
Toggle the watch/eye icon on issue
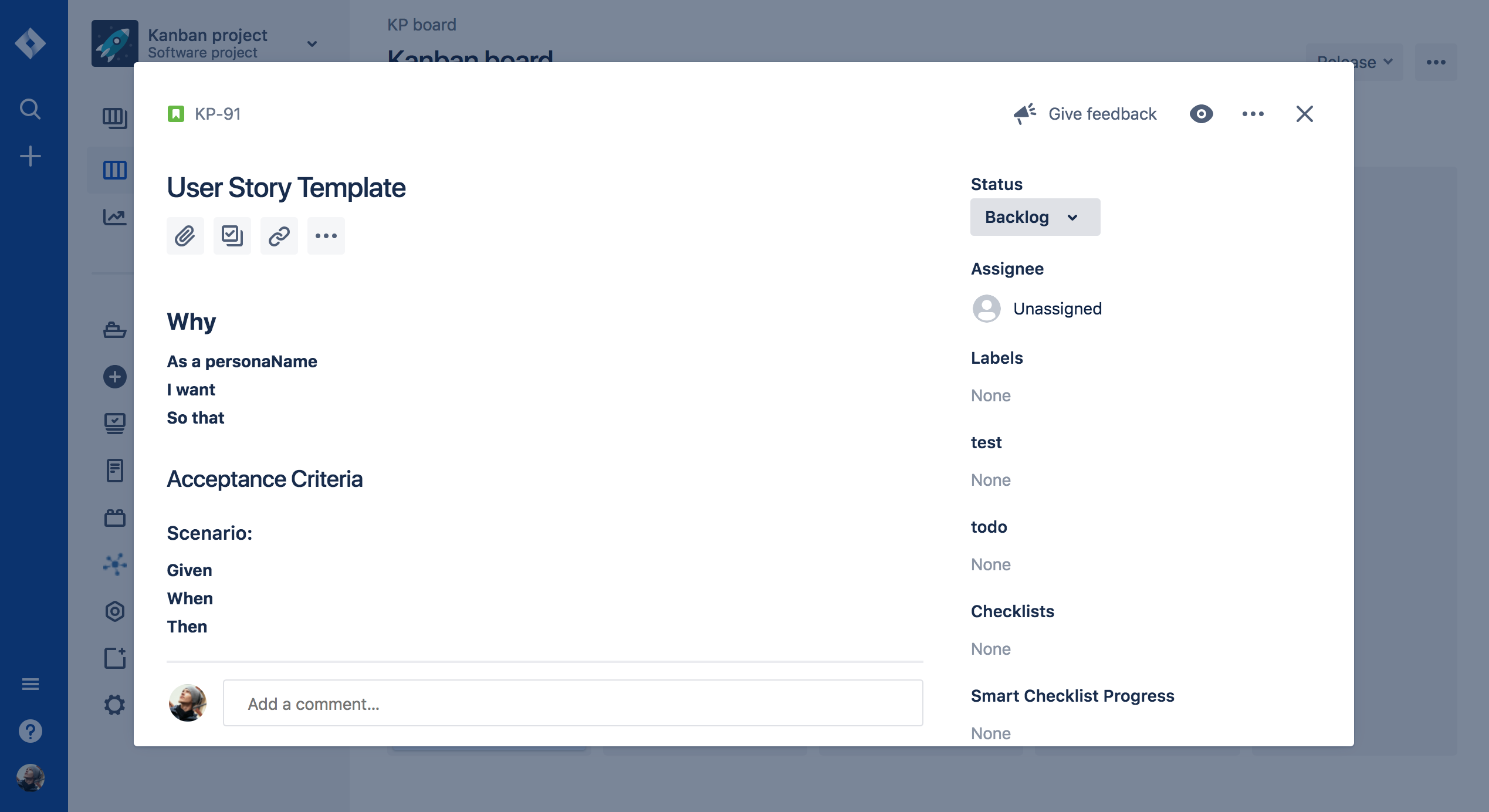point(1201,112)
